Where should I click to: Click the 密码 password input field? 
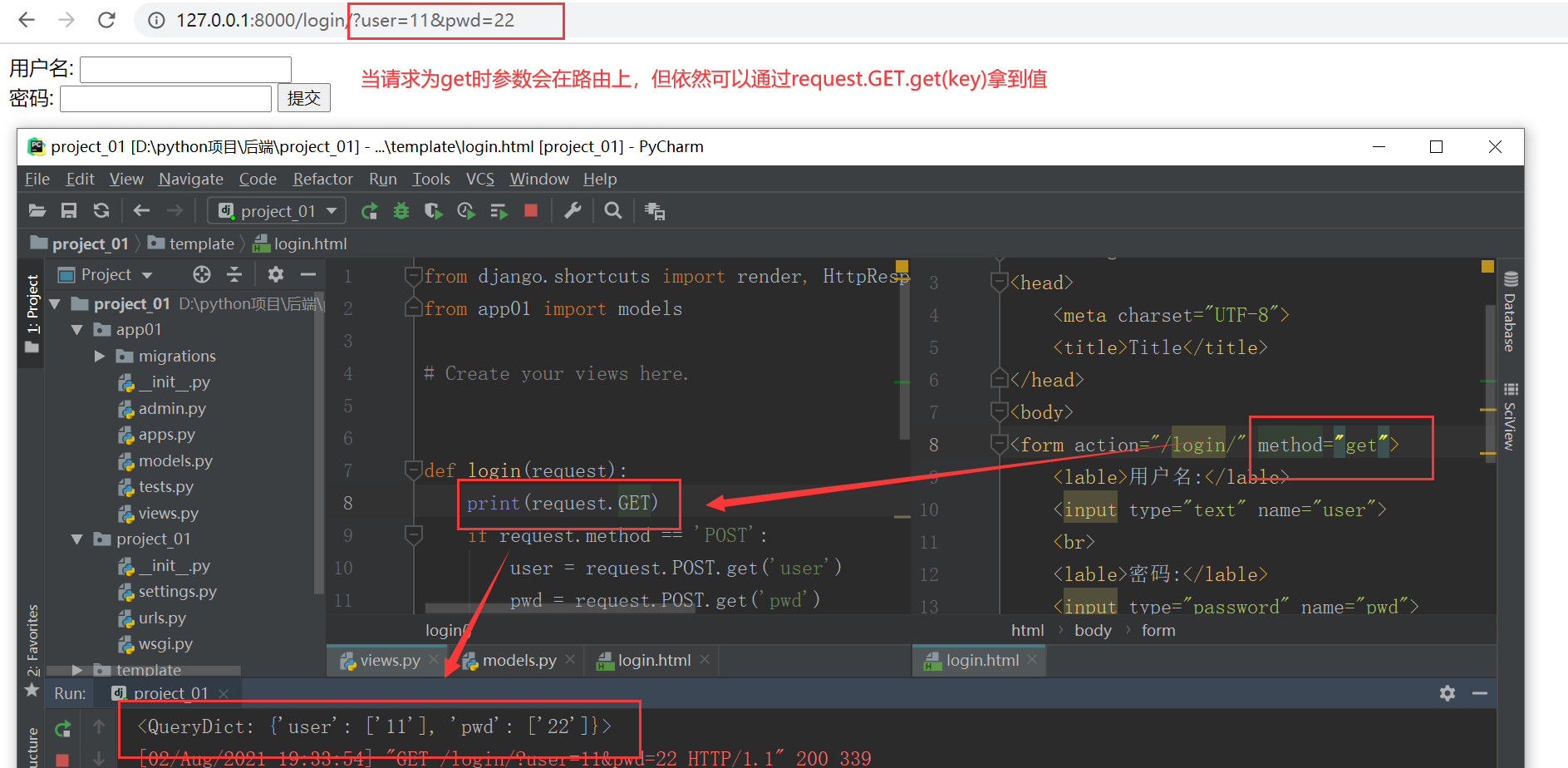click(165, 99)
